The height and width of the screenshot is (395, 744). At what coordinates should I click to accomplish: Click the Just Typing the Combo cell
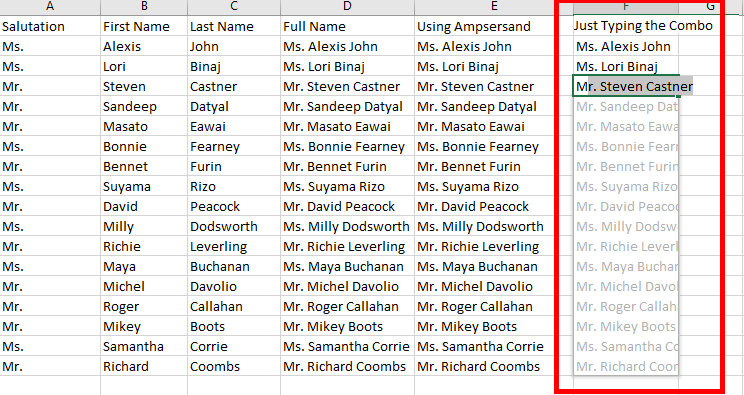(x=626, y=26)
